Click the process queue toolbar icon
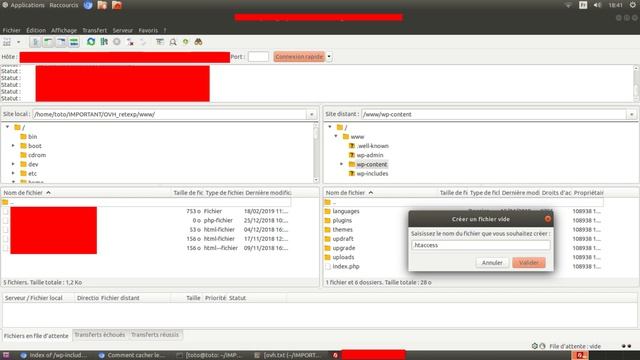 click(x=104, y=42)
